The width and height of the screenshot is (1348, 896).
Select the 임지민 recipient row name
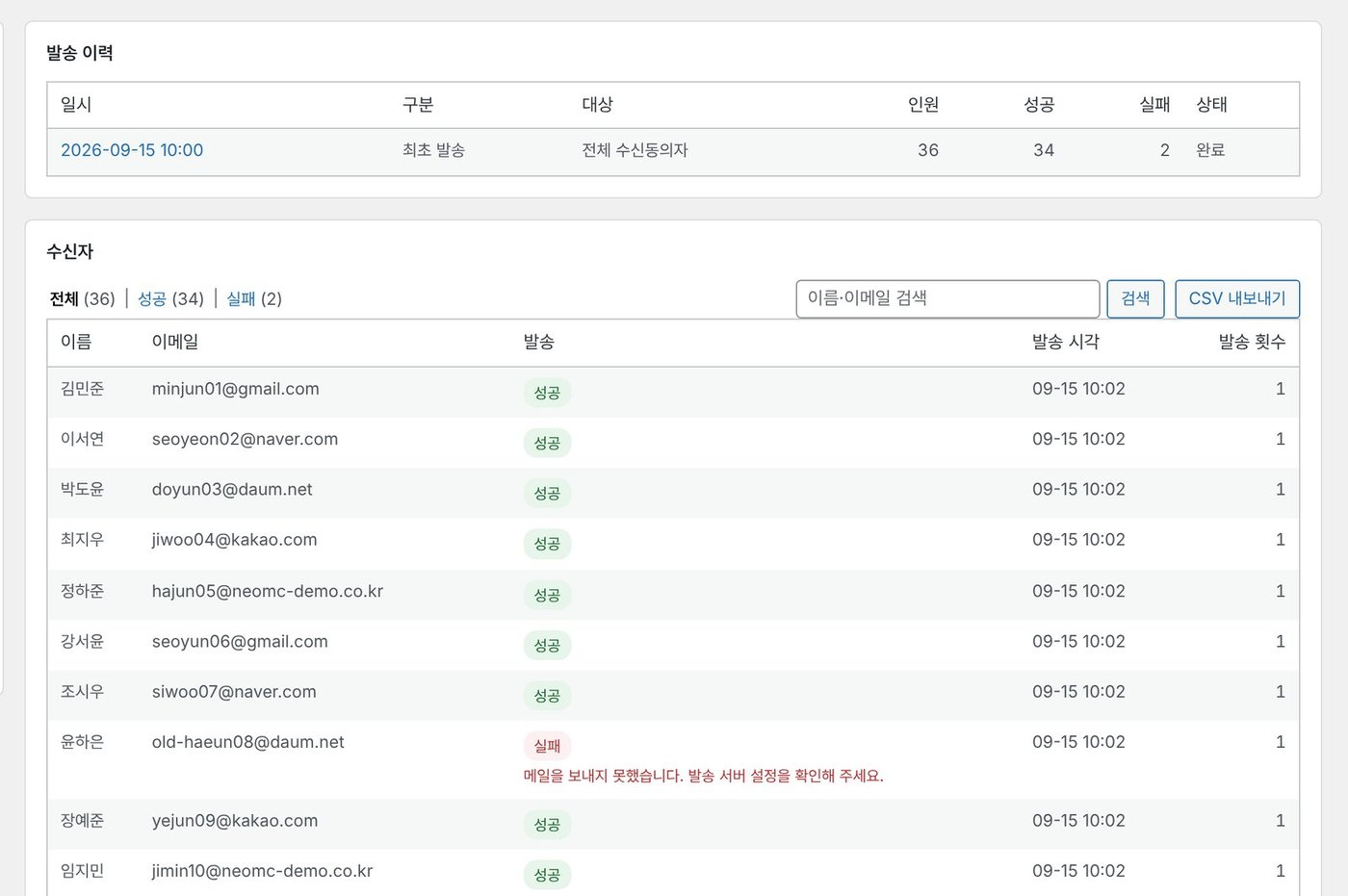82,871
